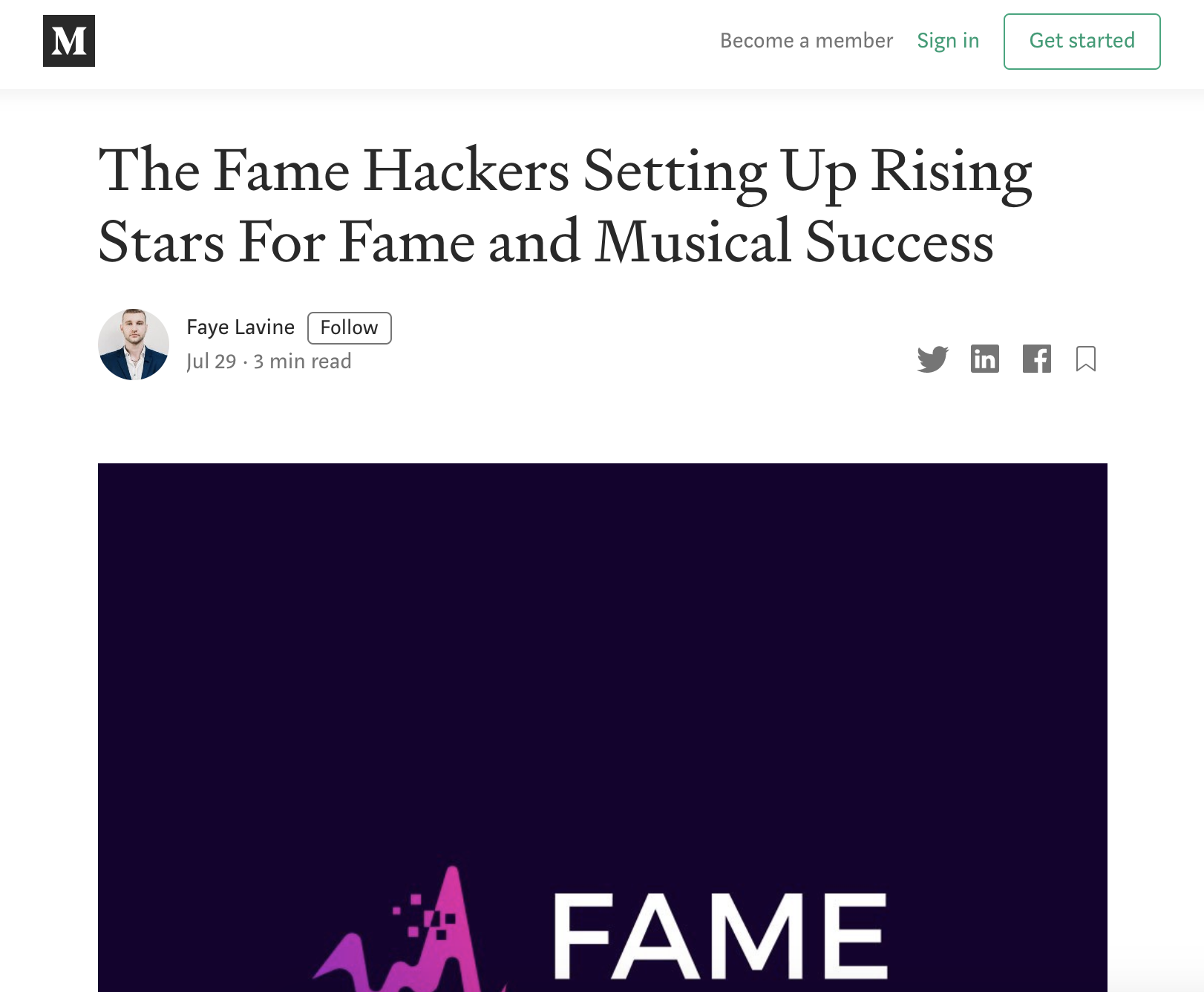This screenshot has width=1204, height=992.
Task: Share the article on Facebook
Action: tap(1037, 359)
